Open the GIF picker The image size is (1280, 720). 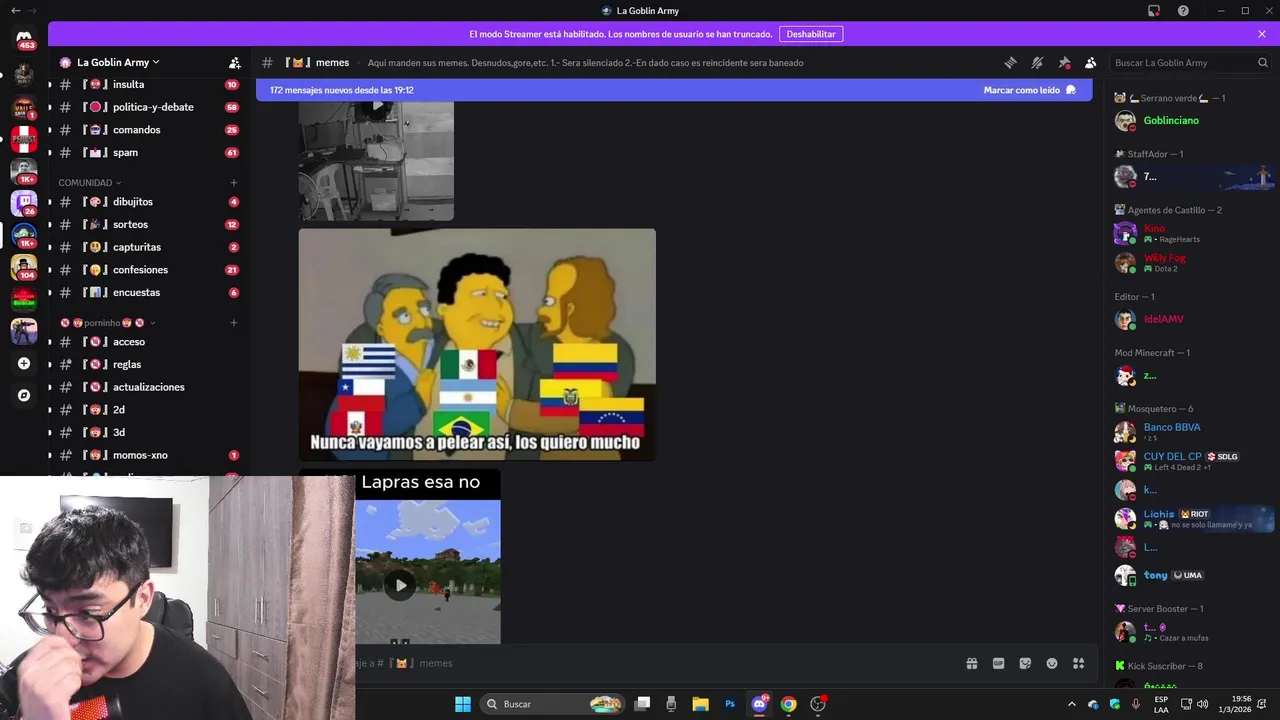click(x=998, y=663)
